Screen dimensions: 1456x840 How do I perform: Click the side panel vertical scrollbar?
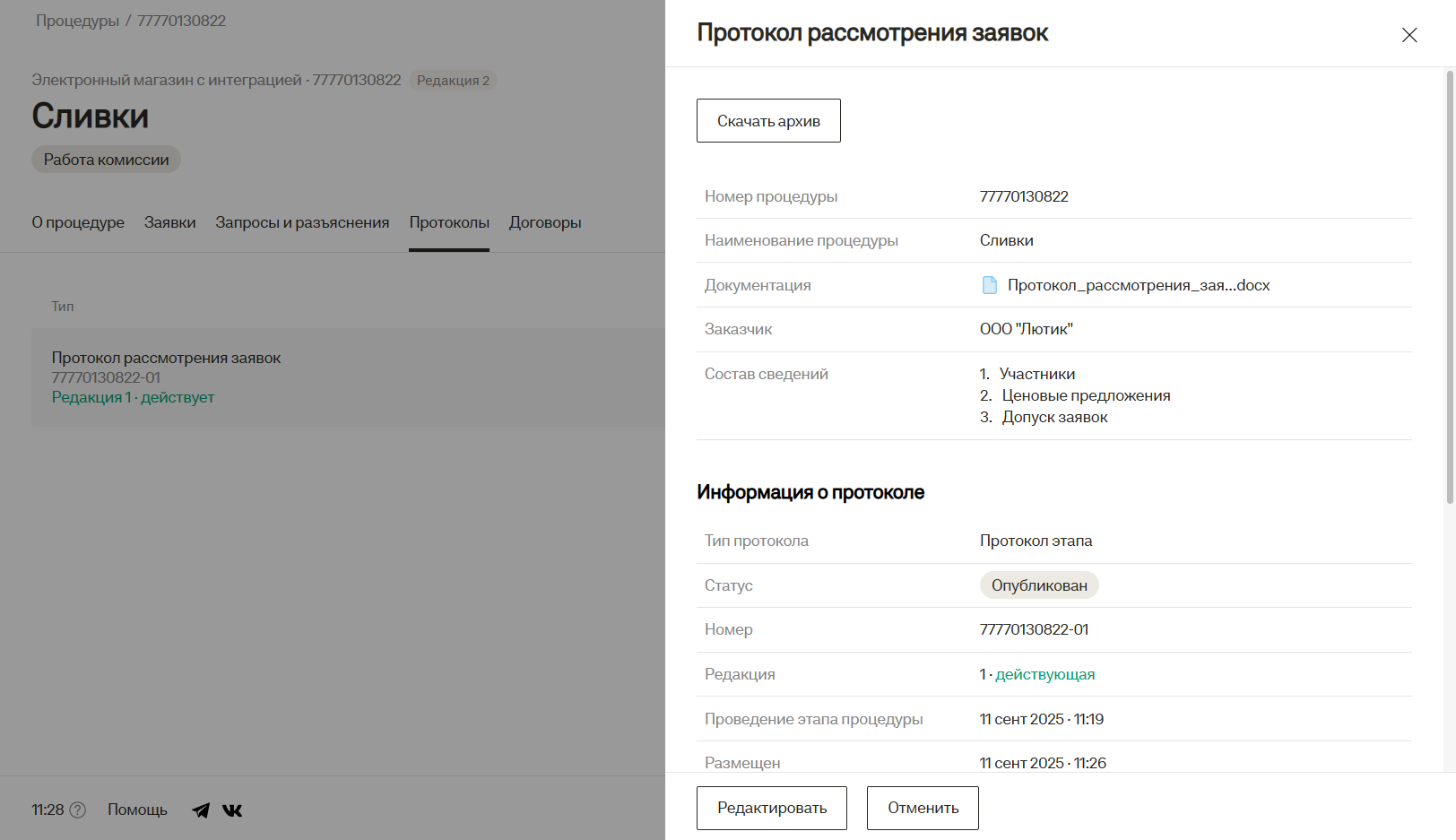click(x=1450, y=287)
